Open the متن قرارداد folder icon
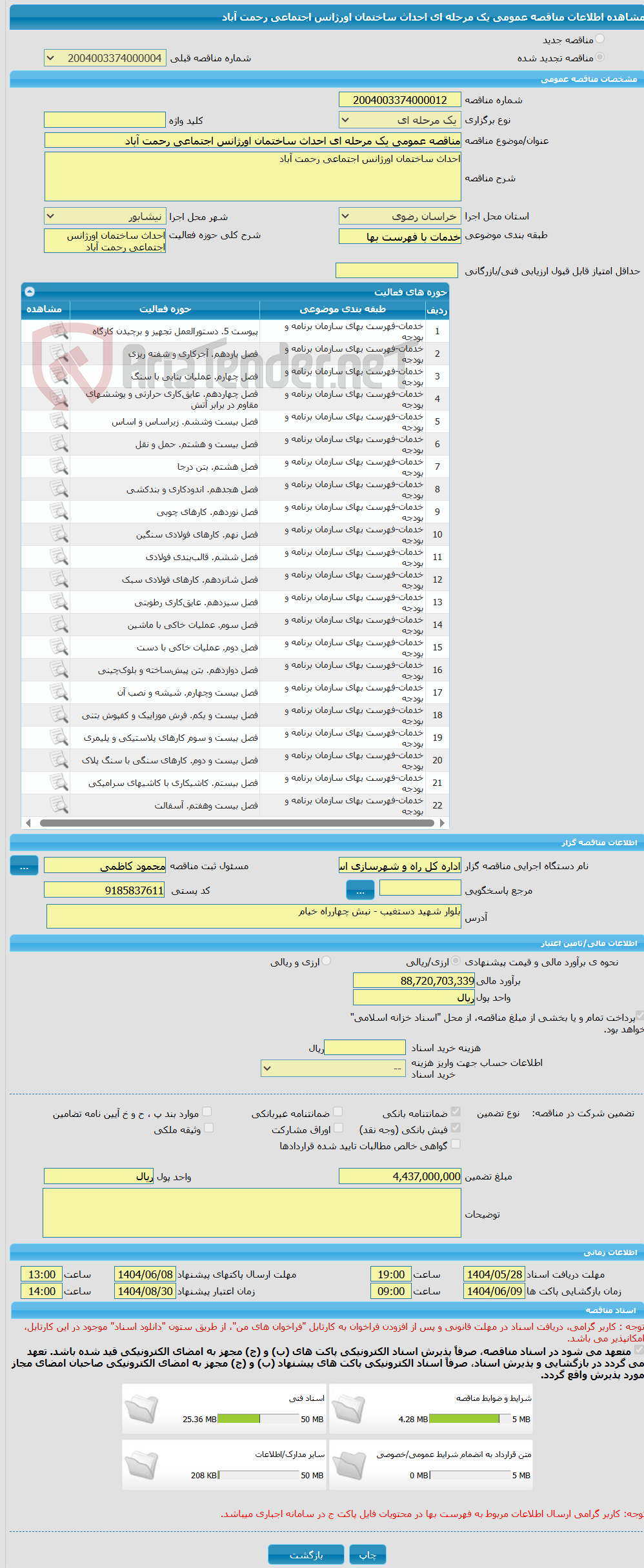Screen dimensions: 644x1568 point(348,1465)
